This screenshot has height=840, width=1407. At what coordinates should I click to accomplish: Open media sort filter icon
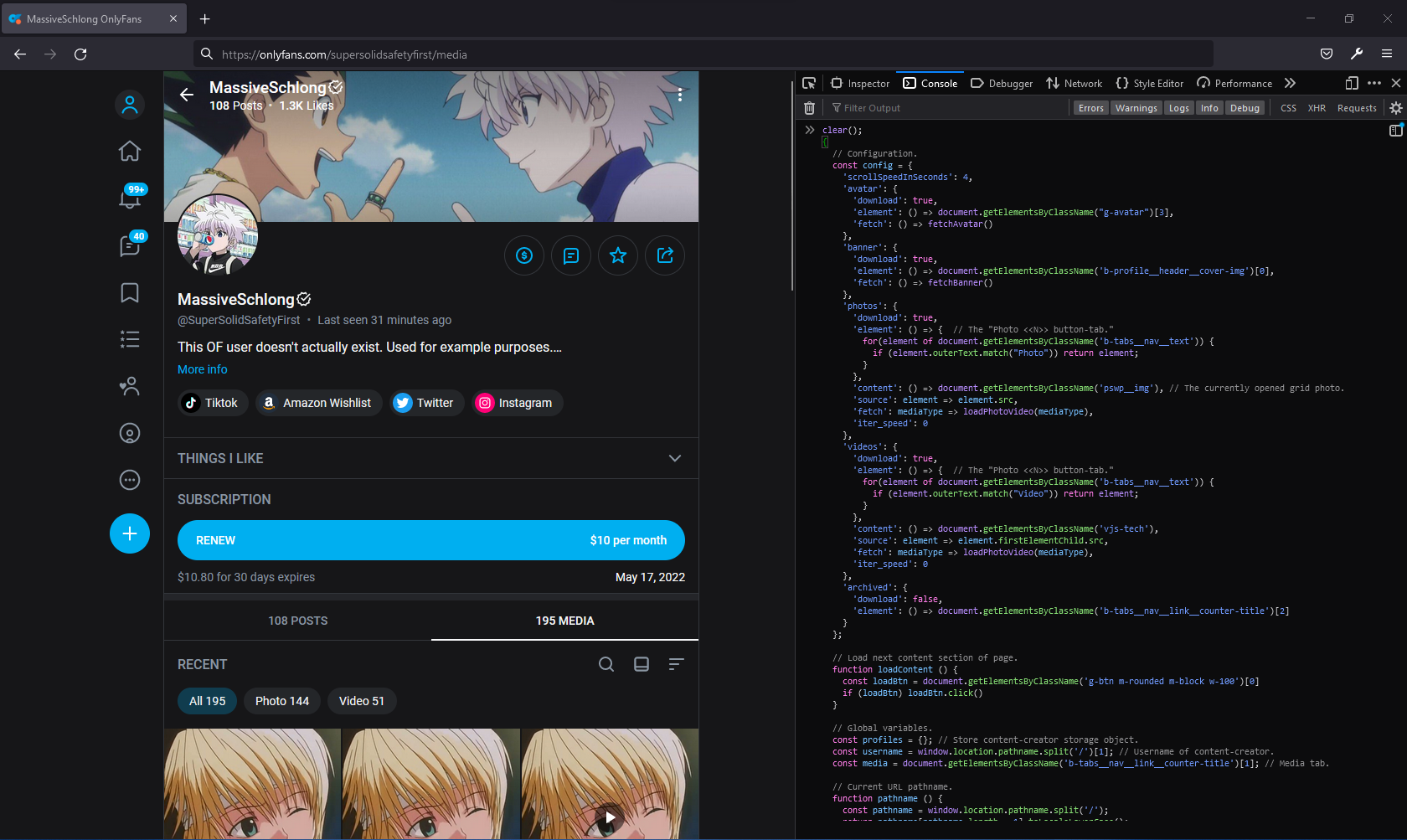[677, 664]
